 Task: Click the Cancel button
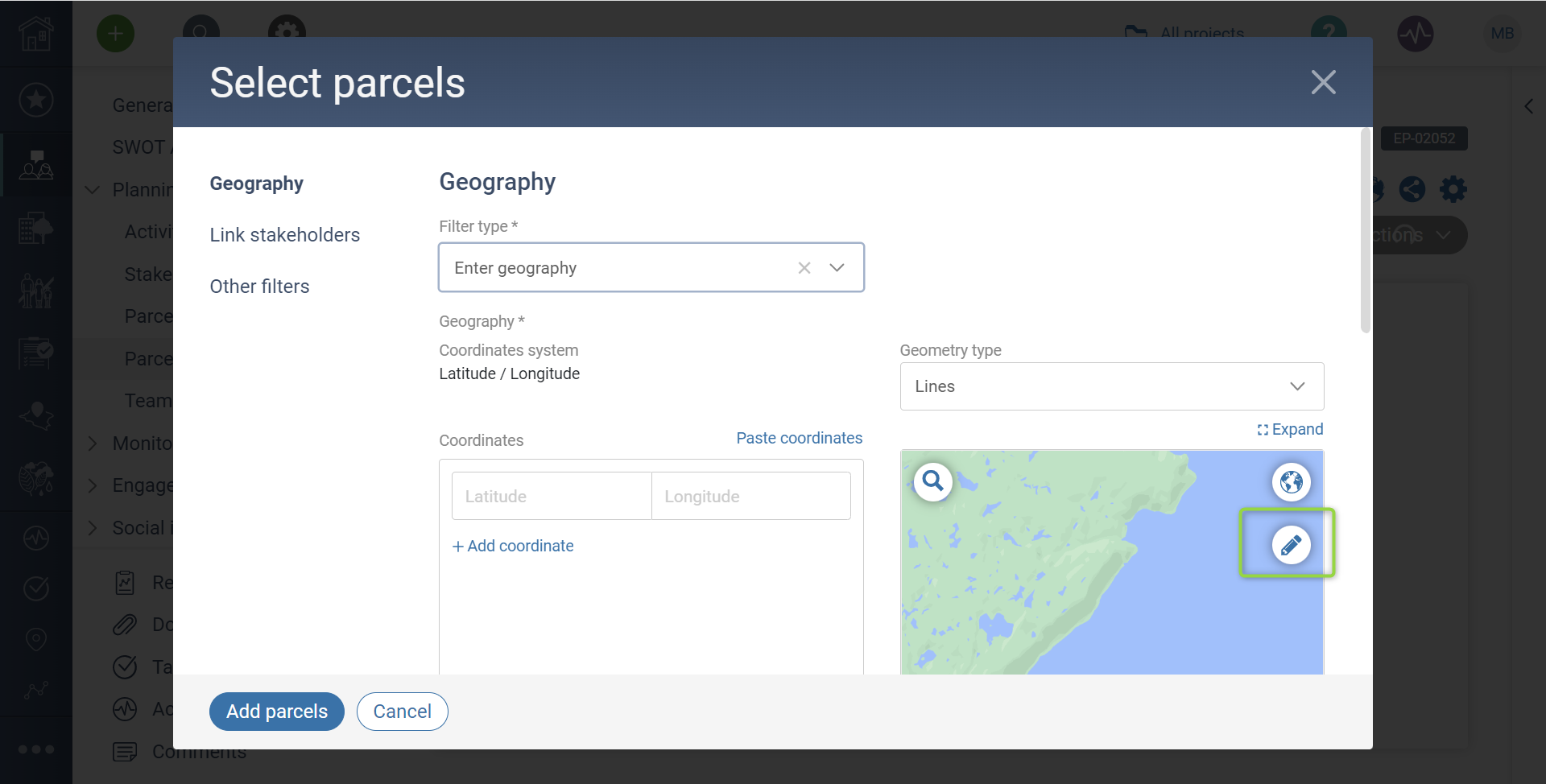(x=402, y=712)
